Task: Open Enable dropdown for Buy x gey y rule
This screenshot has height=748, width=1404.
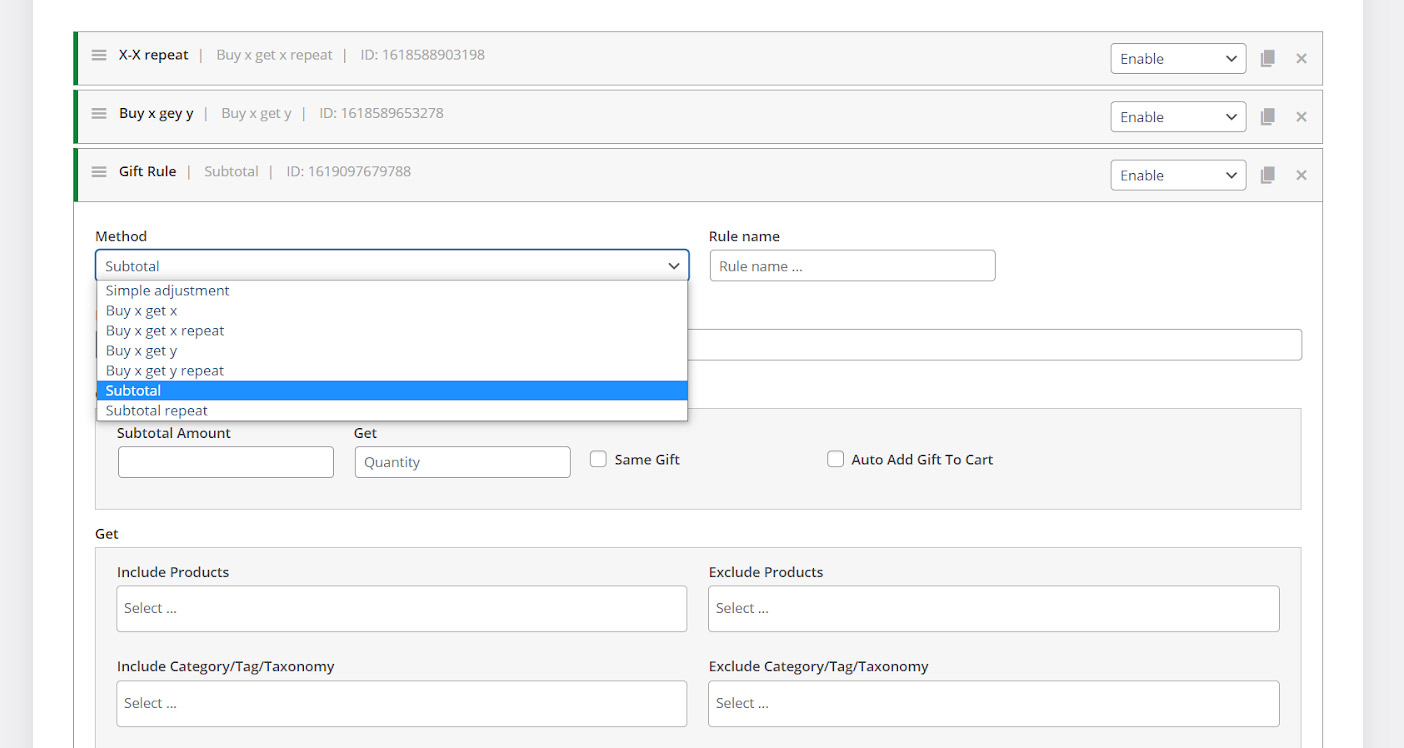Action: [x=1177, y=117]
